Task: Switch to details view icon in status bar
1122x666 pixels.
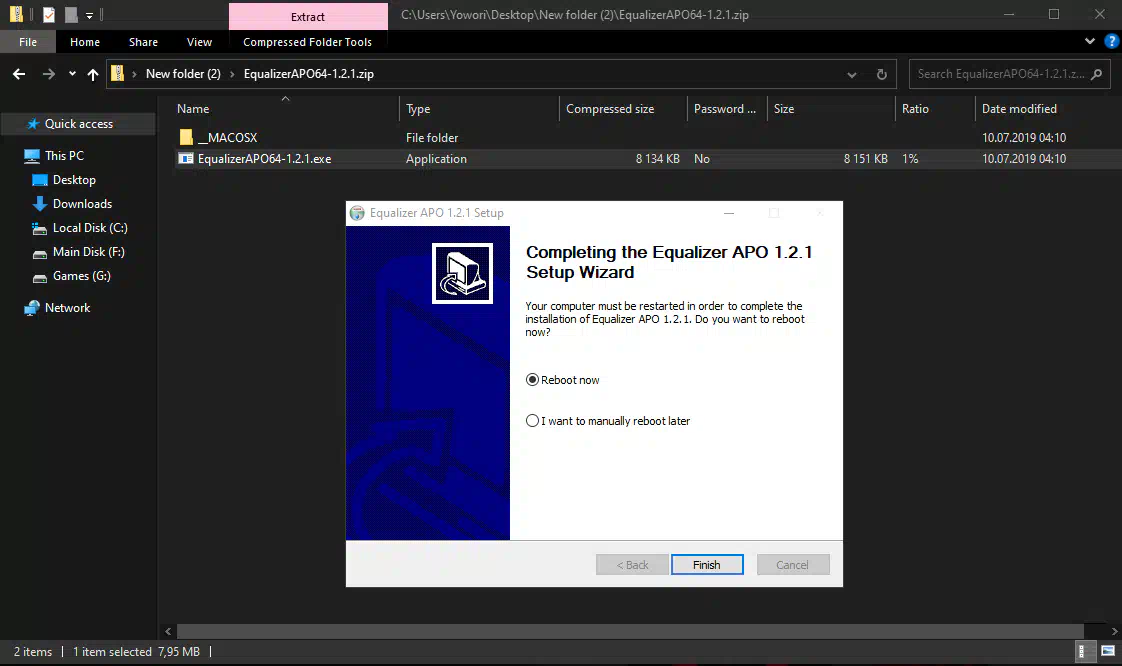Action: pyautogui.click(x=1083, y=651)
